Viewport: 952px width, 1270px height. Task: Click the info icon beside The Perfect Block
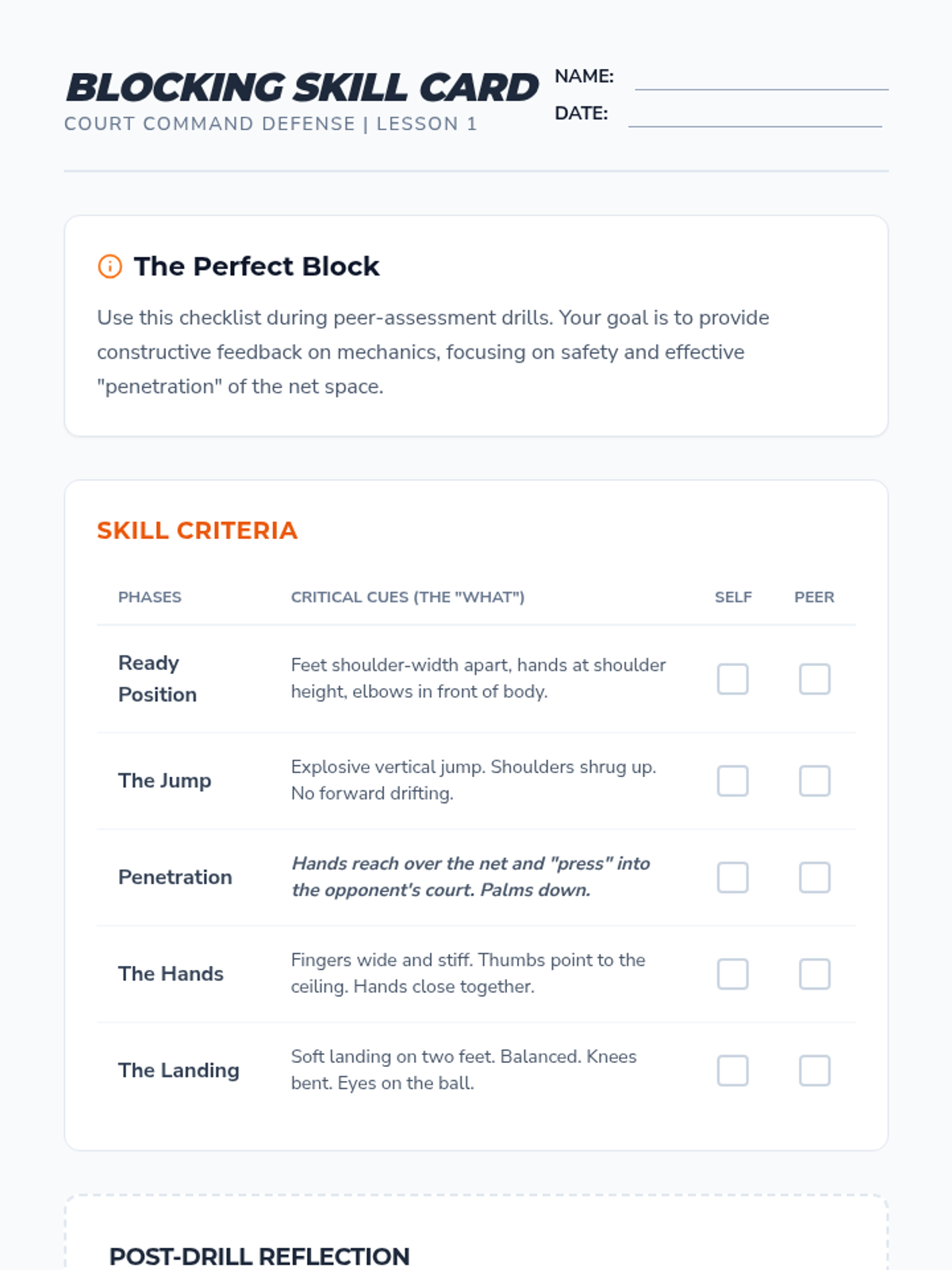tap(109, 267)
